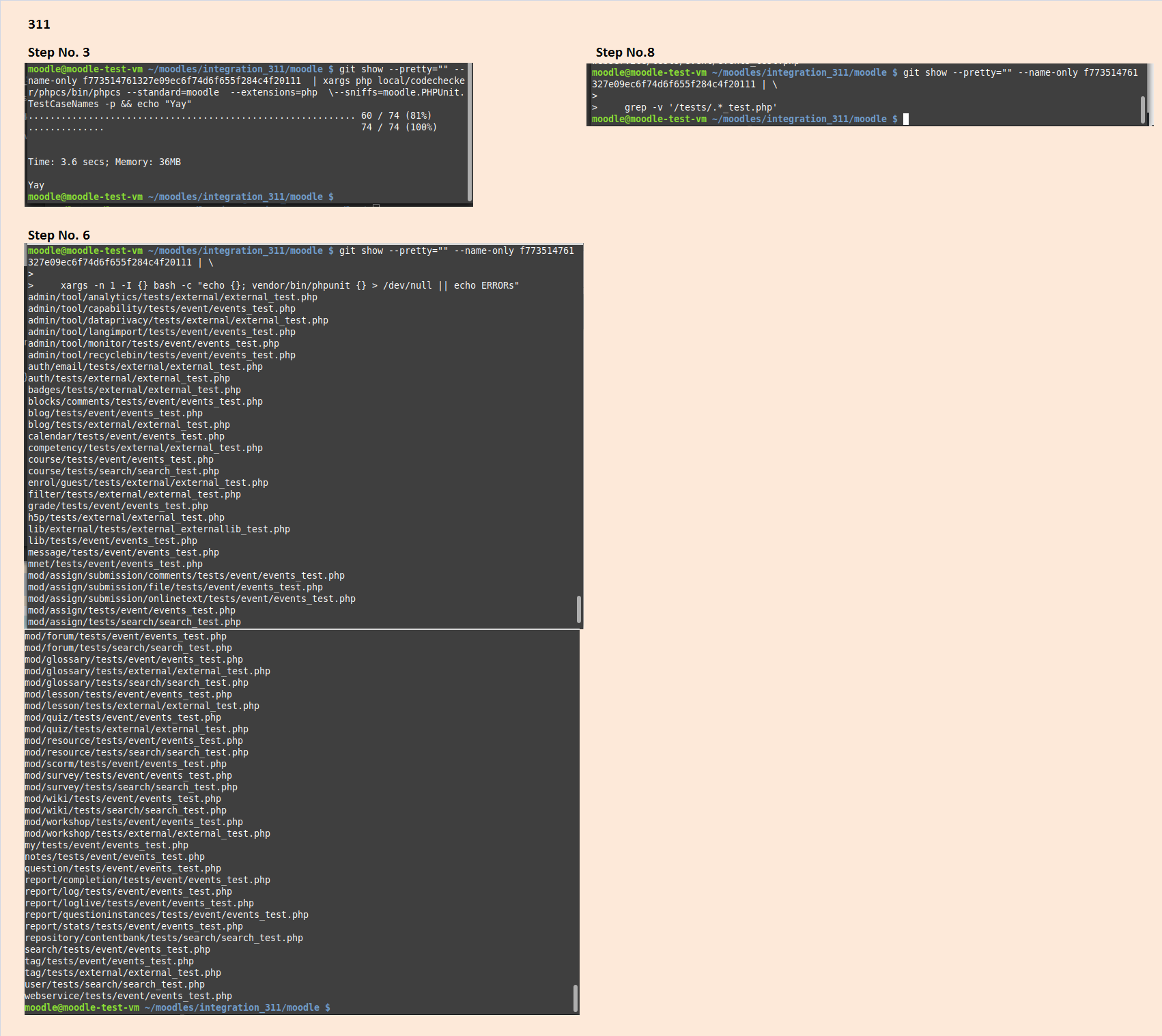Select lib/tests/event/events_test.php
Image resolution: width=1162 pixels, height=1036 pixels.
[x=113, y=541]
